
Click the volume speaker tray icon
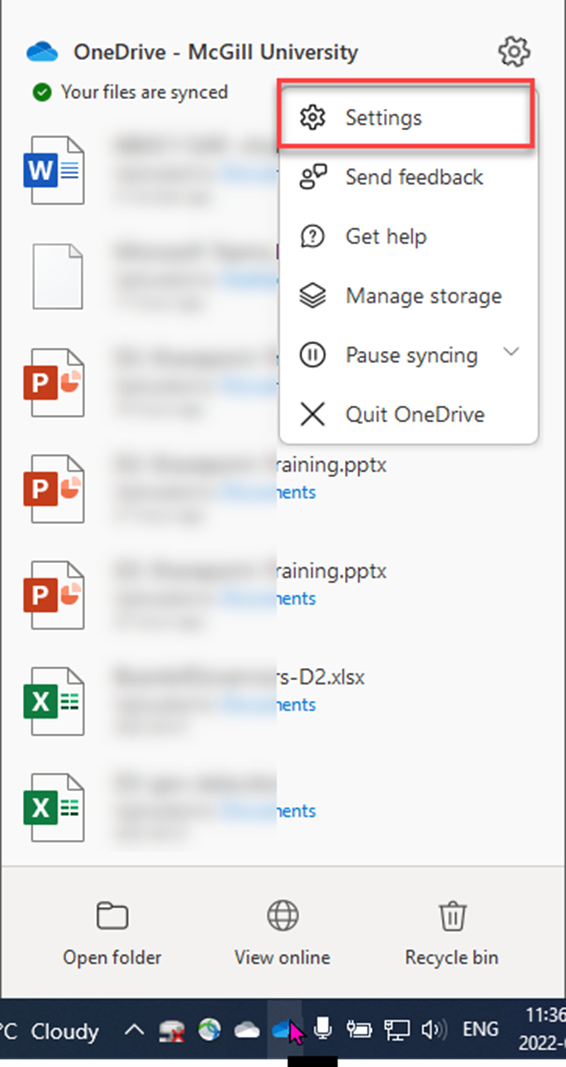433,1030
